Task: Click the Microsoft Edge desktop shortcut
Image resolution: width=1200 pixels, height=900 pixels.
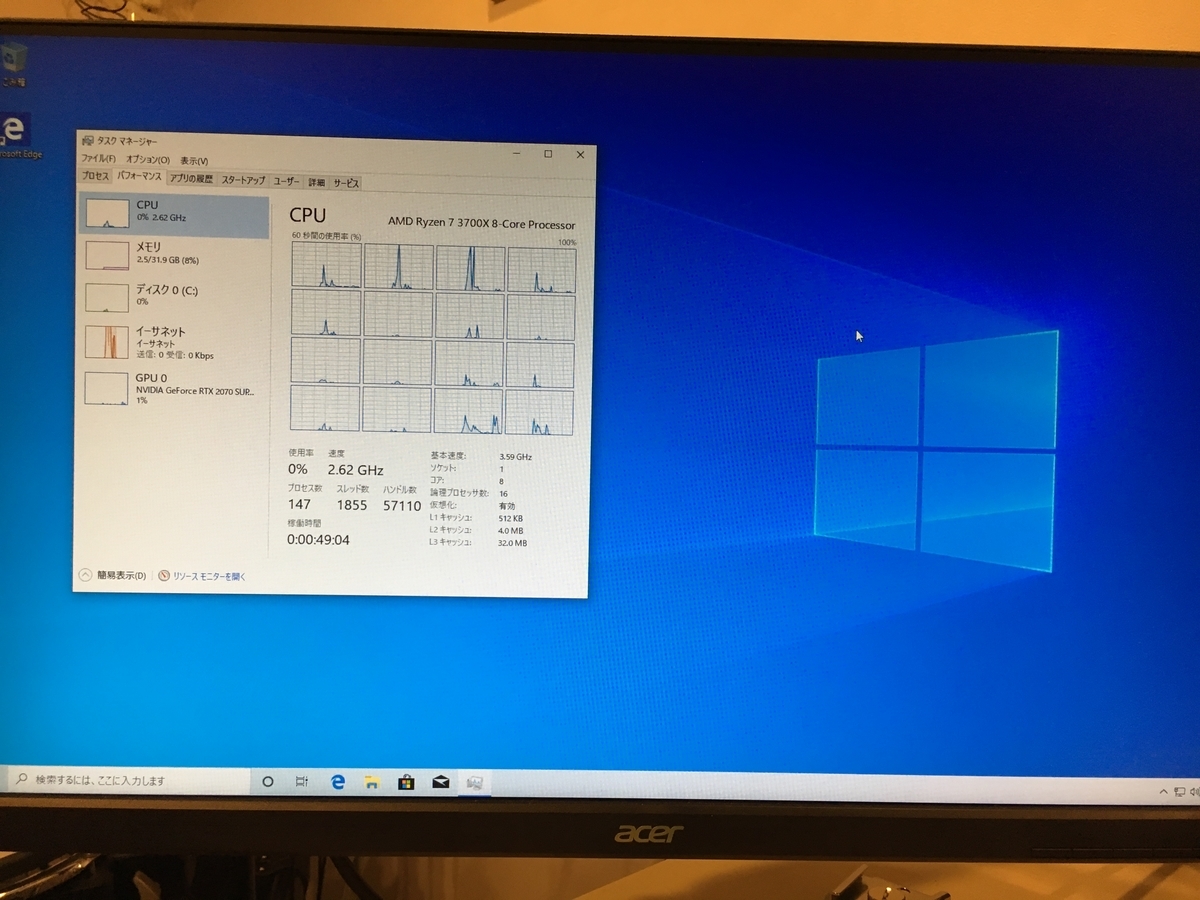Action: (x=15, y=135)
